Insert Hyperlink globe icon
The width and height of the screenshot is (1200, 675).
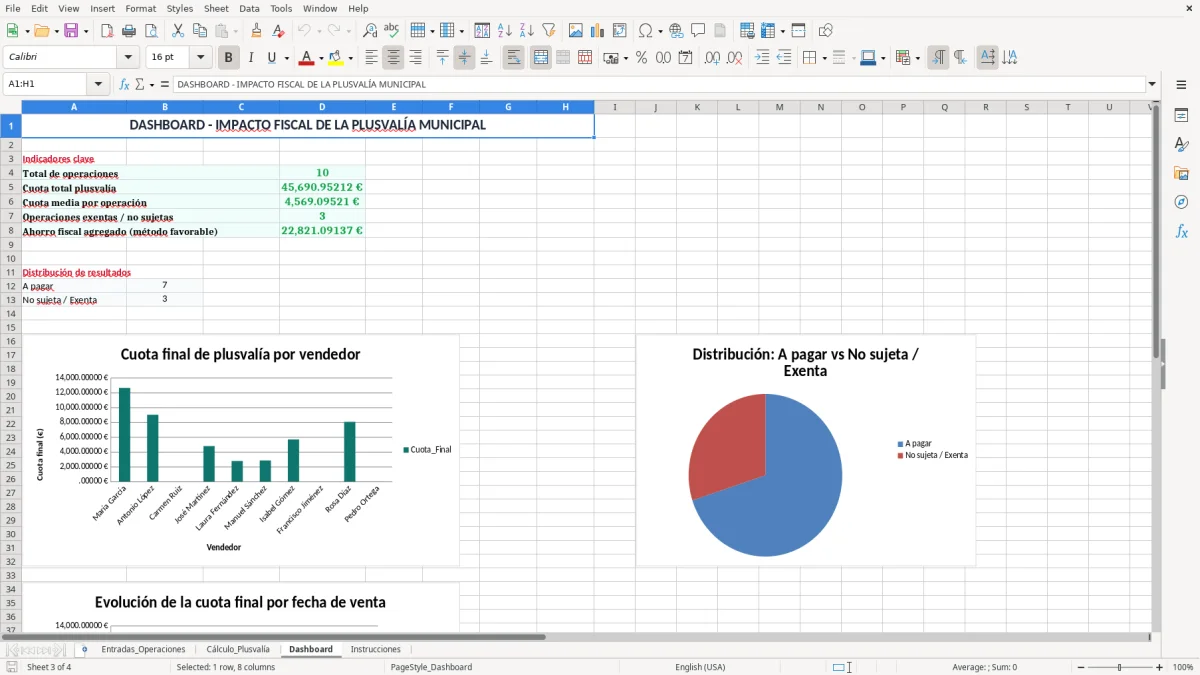click(677, 31)
